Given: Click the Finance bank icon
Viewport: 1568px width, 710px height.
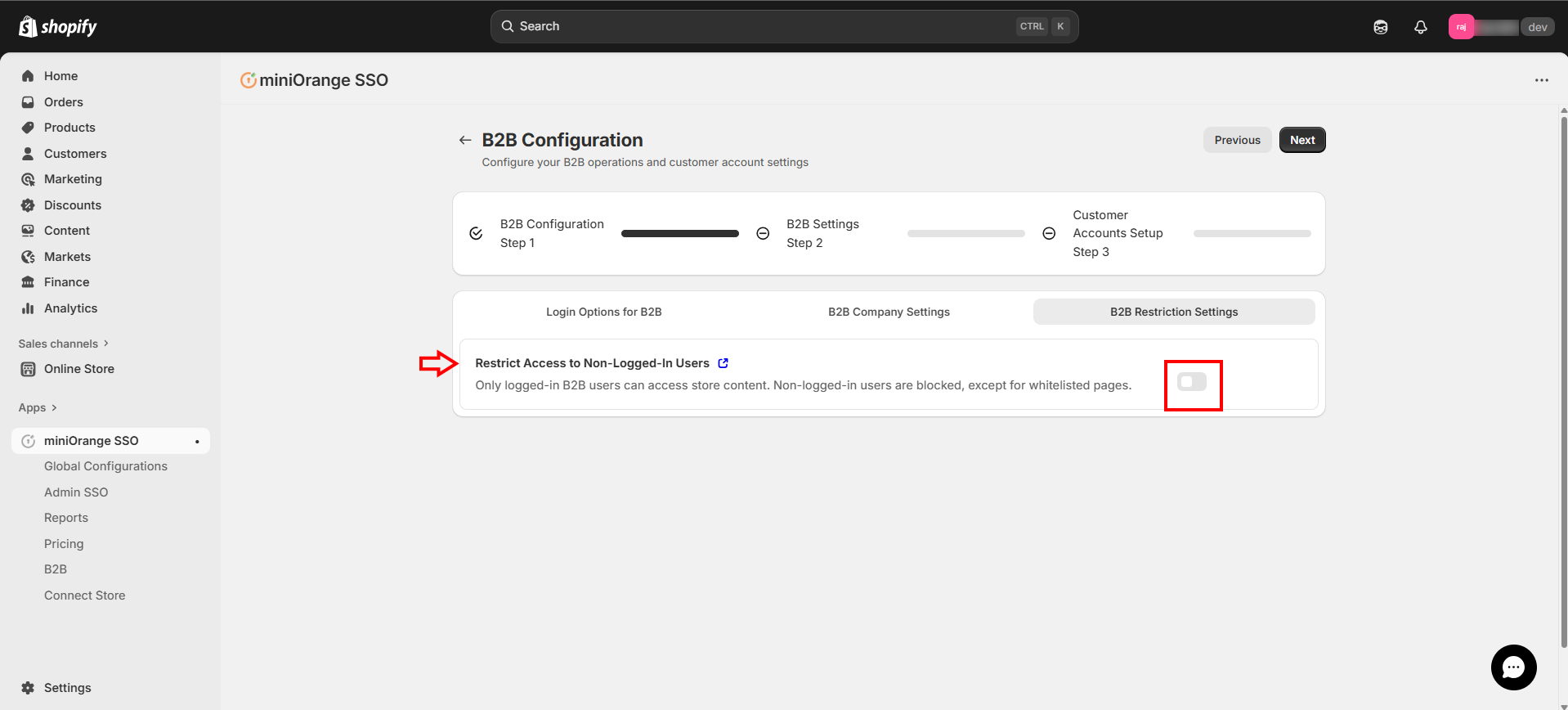Looking at the screenshot, I should (28, 282).
